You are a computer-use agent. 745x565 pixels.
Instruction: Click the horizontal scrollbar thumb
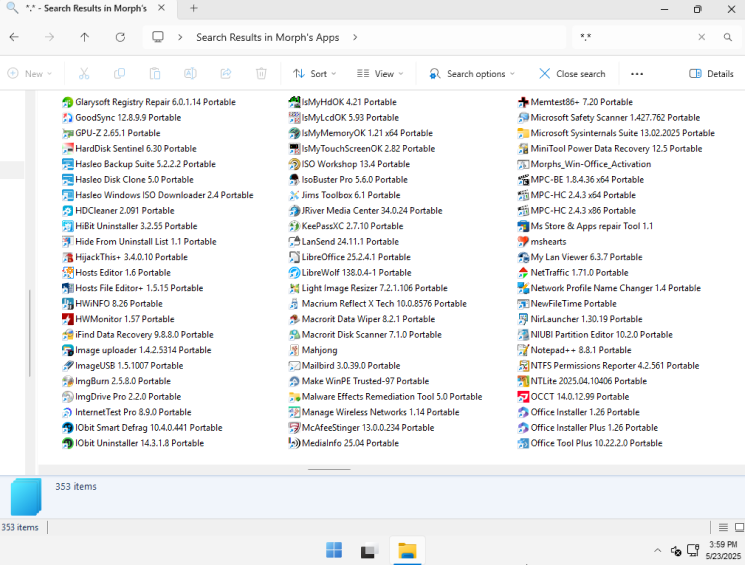point(329,469)
